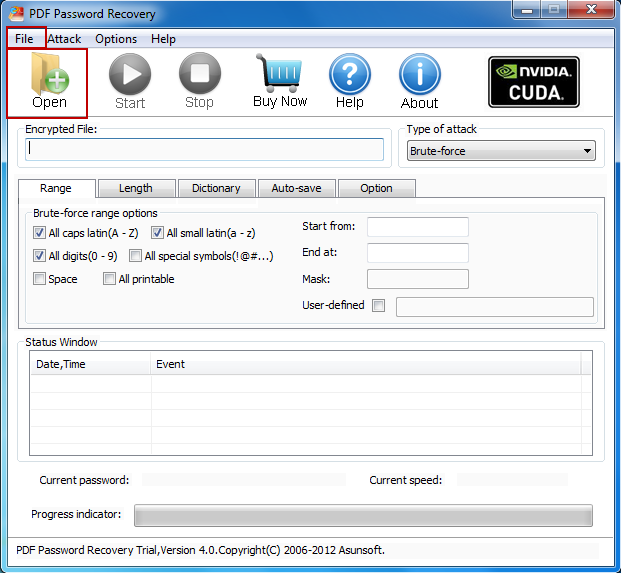Viewport: 621px width, 573px height.
Task: Open the Help menu
Action: click(163, 39)
